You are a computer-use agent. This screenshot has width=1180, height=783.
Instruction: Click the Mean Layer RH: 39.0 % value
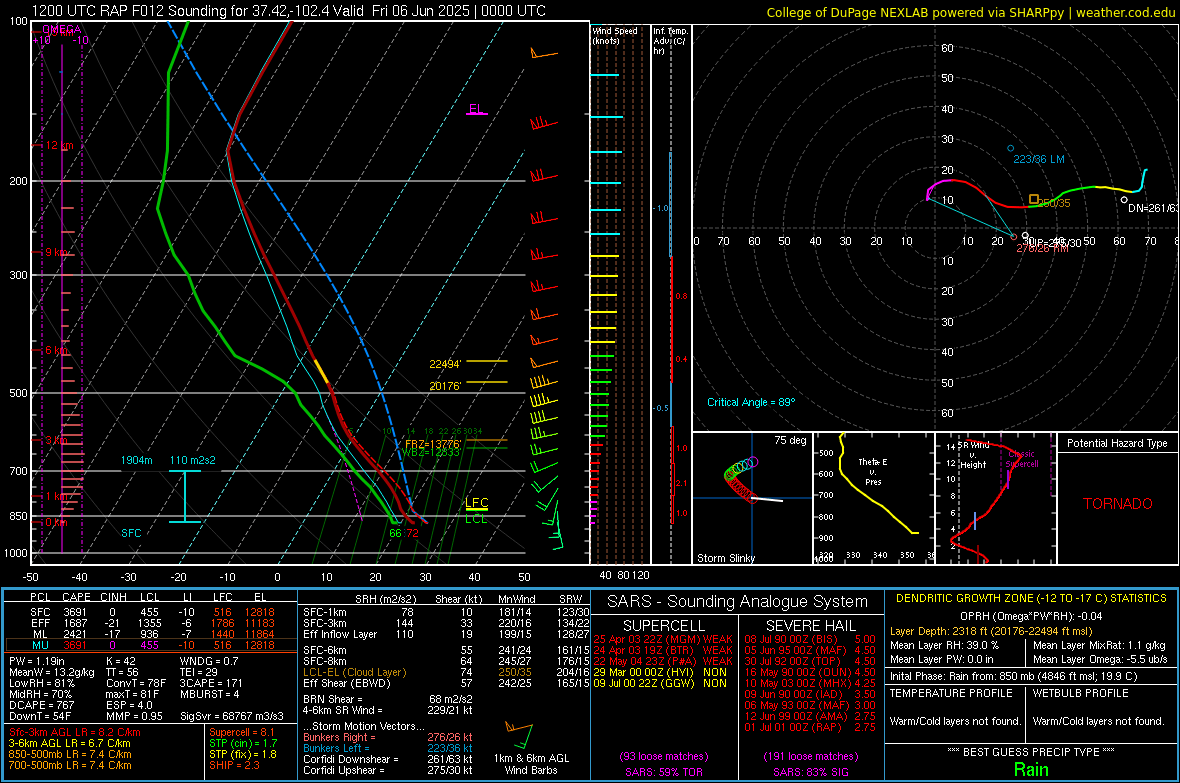944,645
